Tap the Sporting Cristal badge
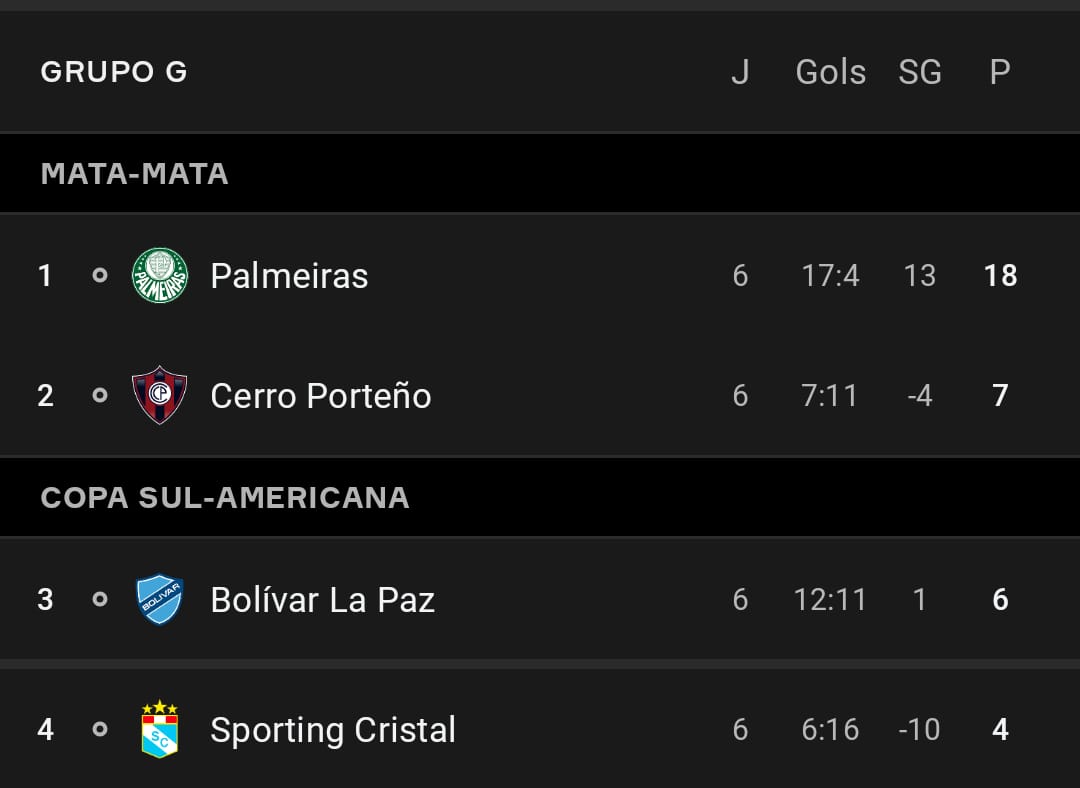The width and height of the screenshot is (1080, 788). [160, 729]
